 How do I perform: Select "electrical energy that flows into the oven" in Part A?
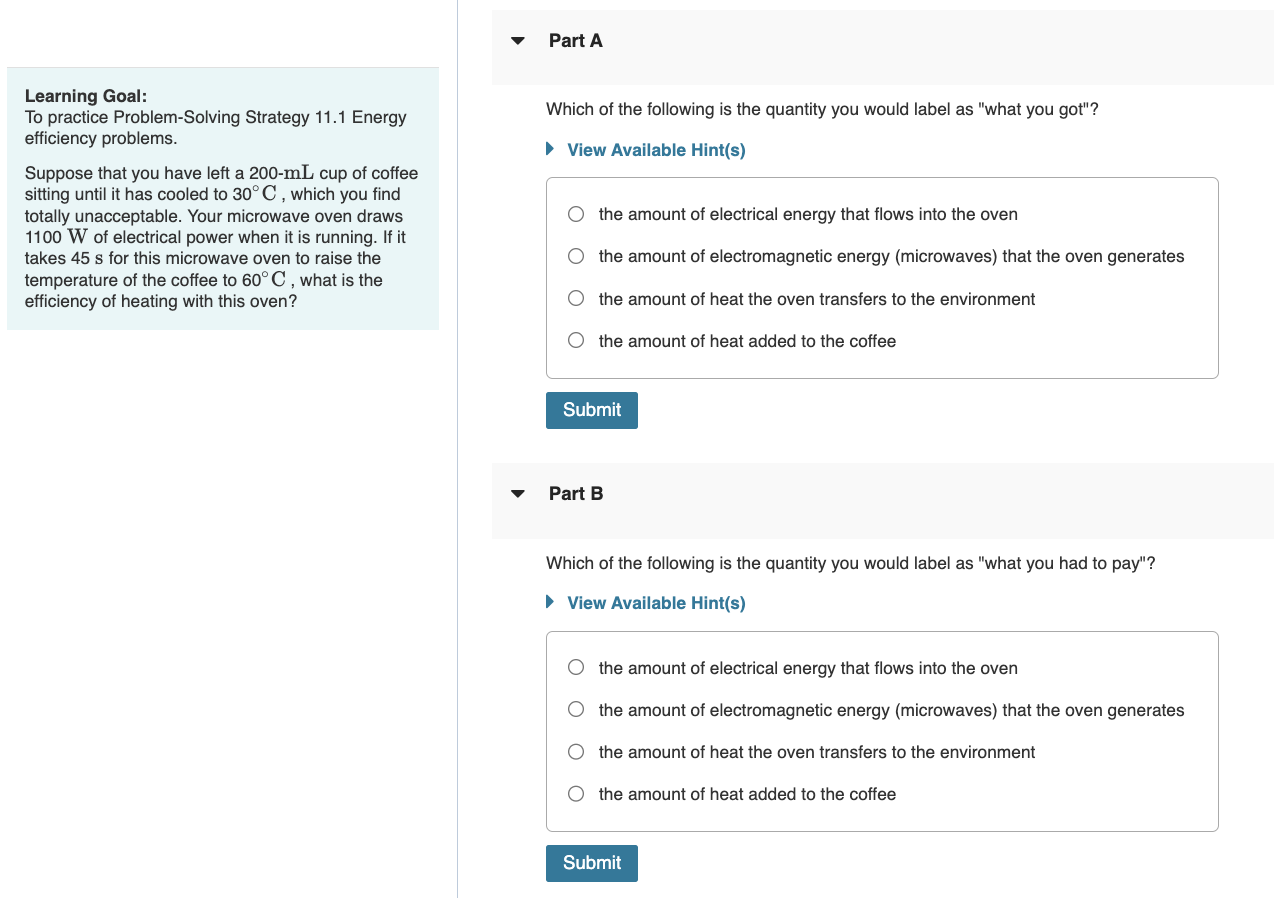(575, 213)
